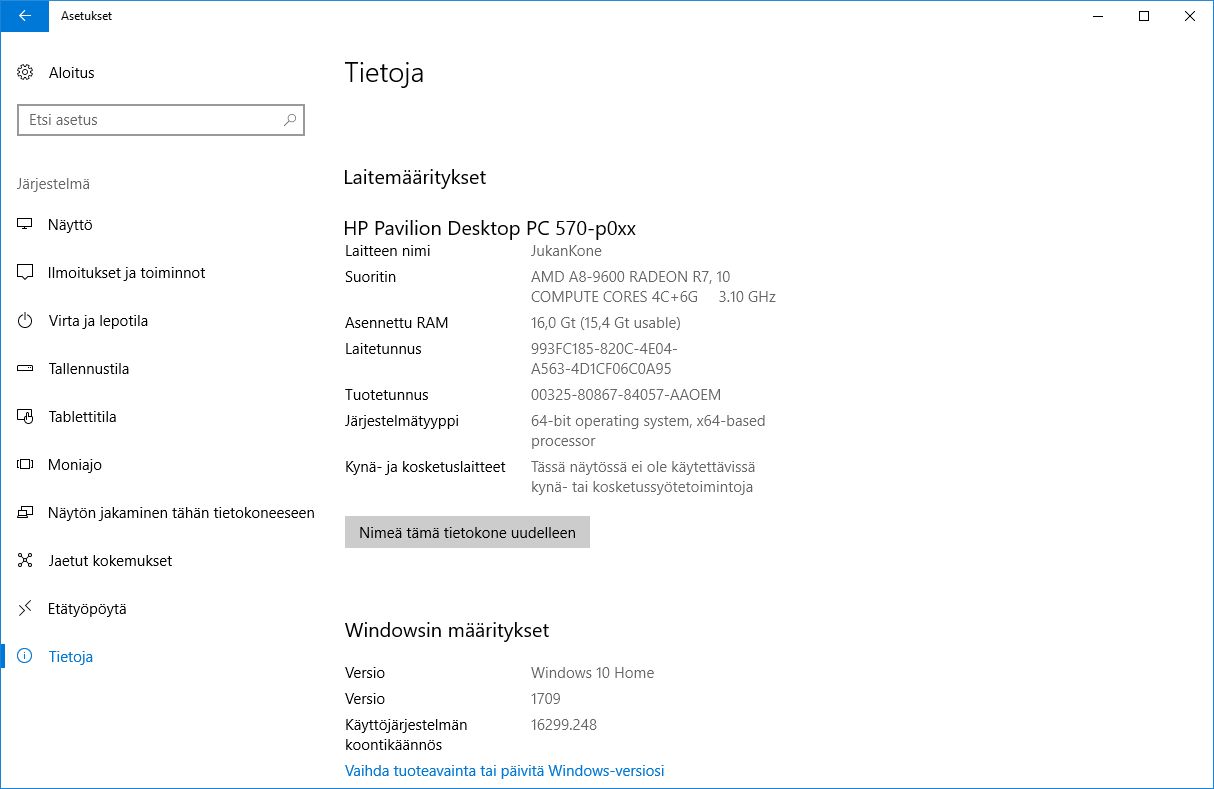Click the processor value AMD A8-9600
Viewport: 1214px width, 789px height.
point(653,287)
